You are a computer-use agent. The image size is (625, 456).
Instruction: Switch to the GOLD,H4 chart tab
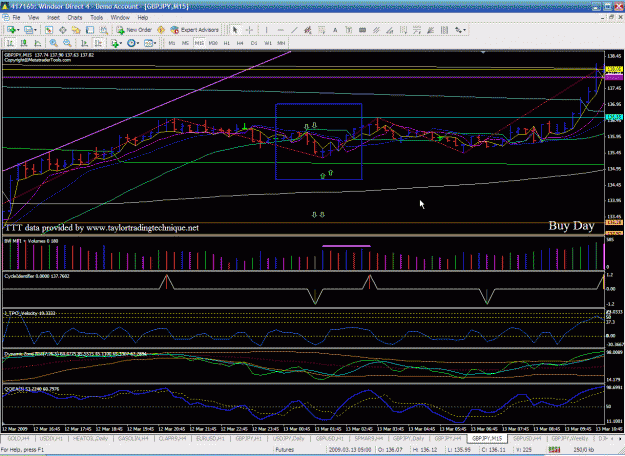pos(18,438)
